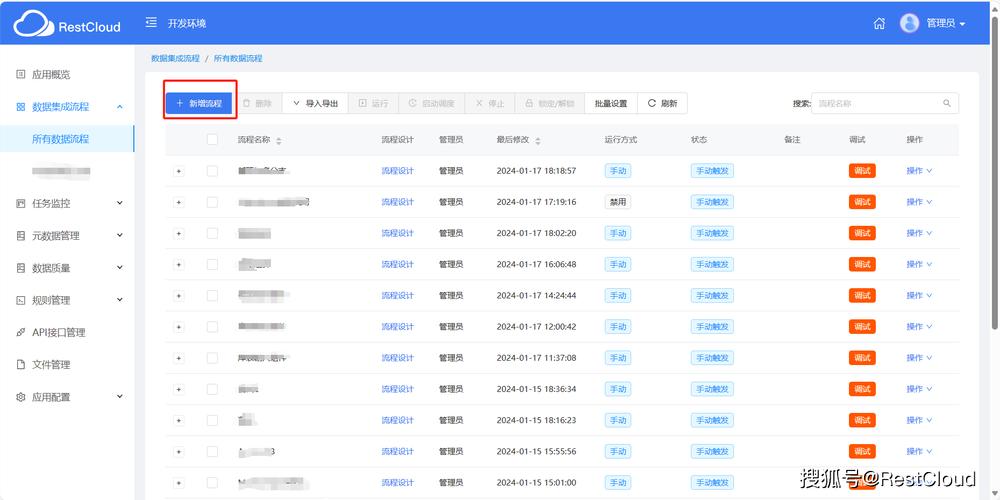Click 流程设计 link in the first row

tap(397, 171)
